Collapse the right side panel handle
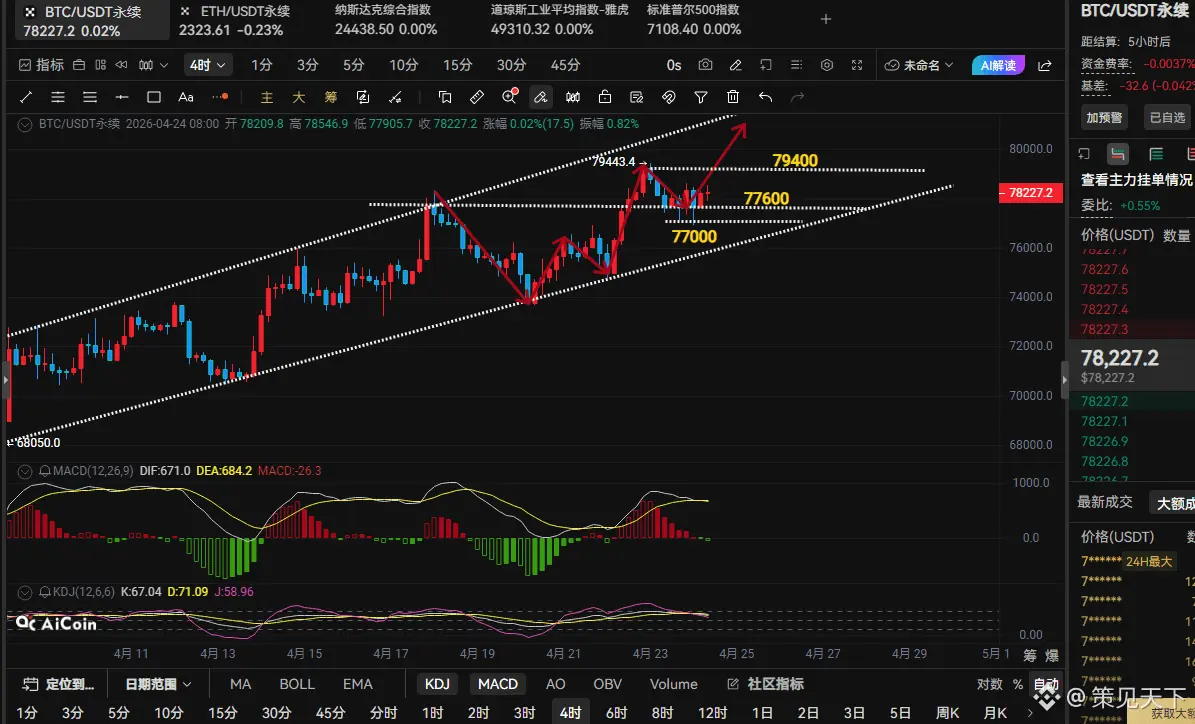 (1065, 380)
